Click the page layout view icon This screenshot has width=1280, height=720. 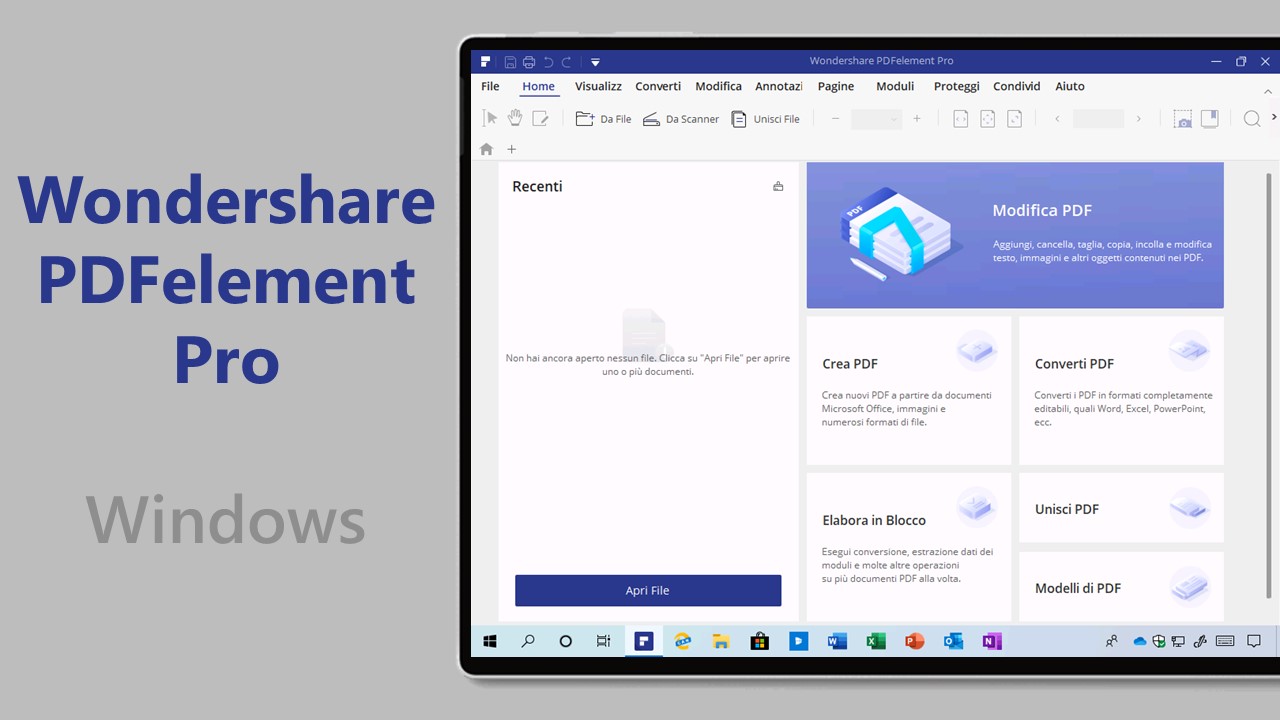tap(1209, 119)
